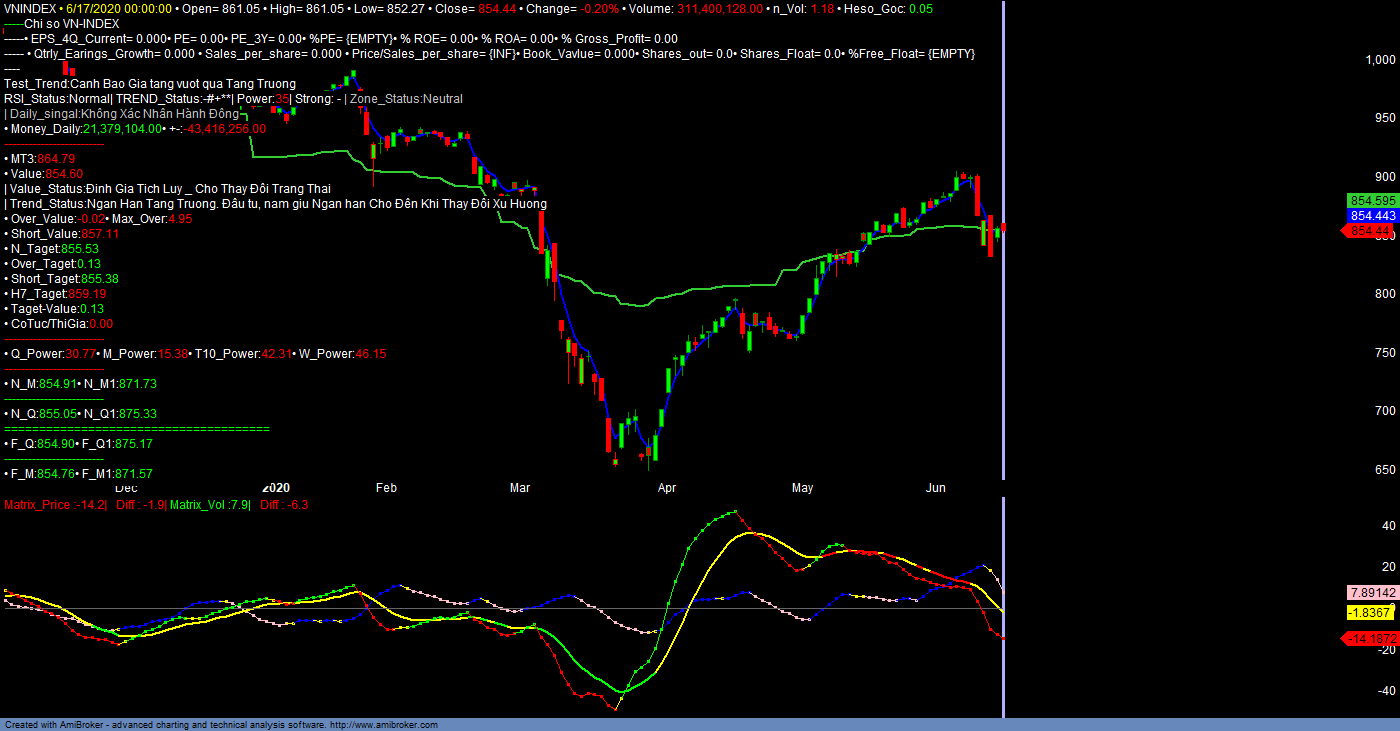Click the Matrix_Price indicator title

click(54, 505)
